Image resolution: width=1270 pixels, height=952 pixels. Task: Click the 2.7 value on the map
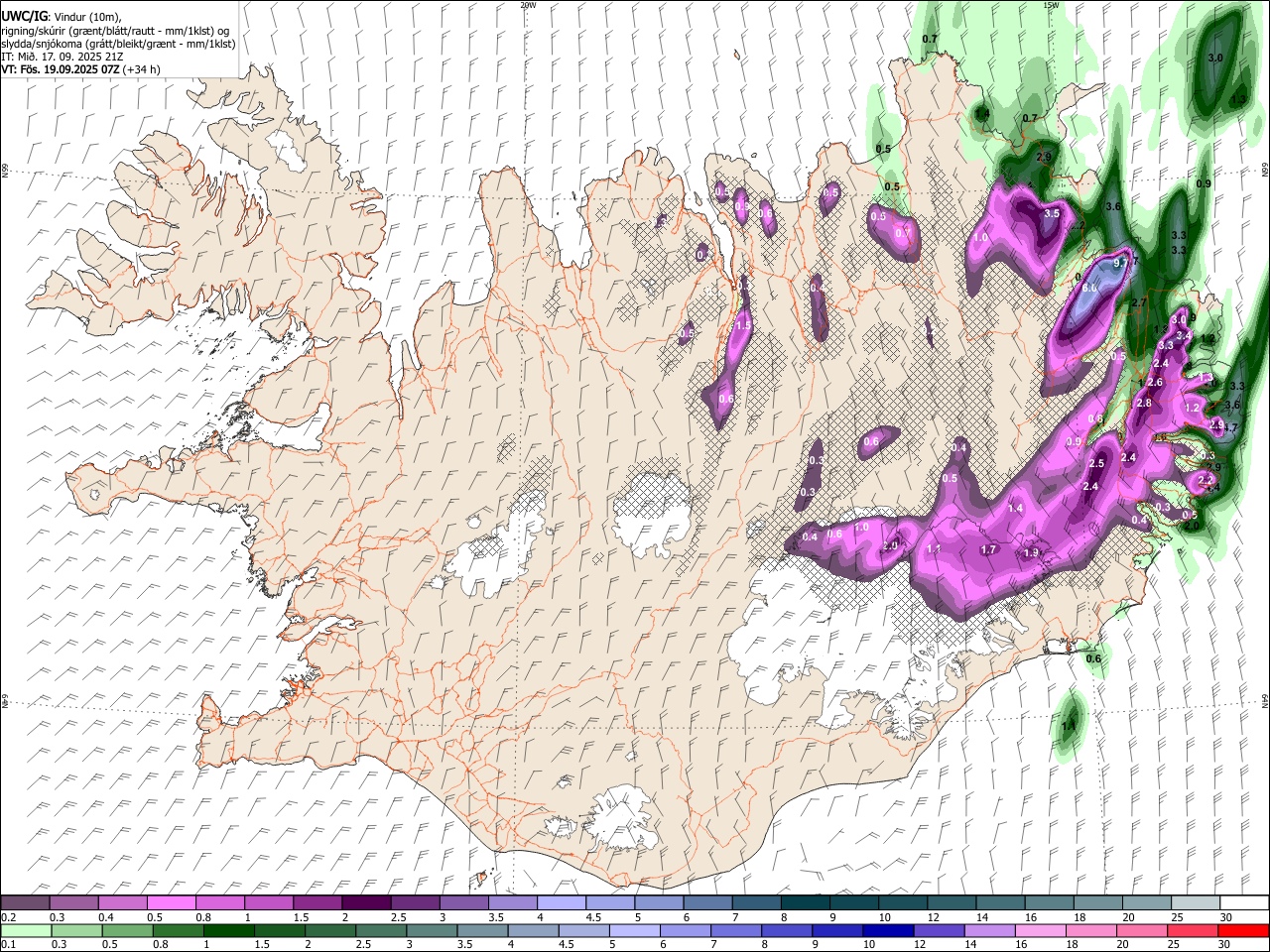(1139, 302)
